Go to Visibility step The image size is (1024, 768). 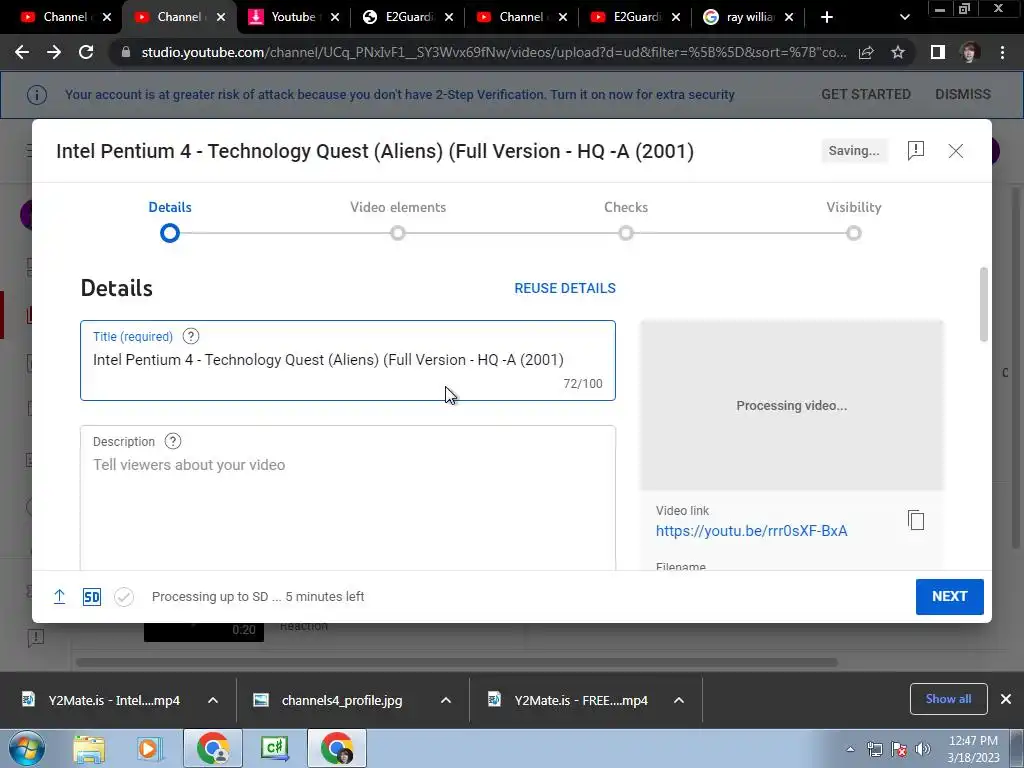click(854, 221)
